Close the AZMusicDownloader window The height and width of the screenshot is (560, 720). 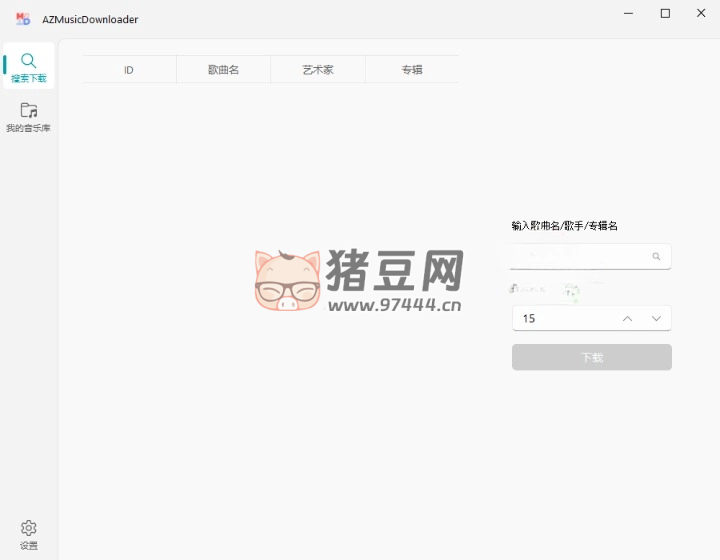click(701, 14)
